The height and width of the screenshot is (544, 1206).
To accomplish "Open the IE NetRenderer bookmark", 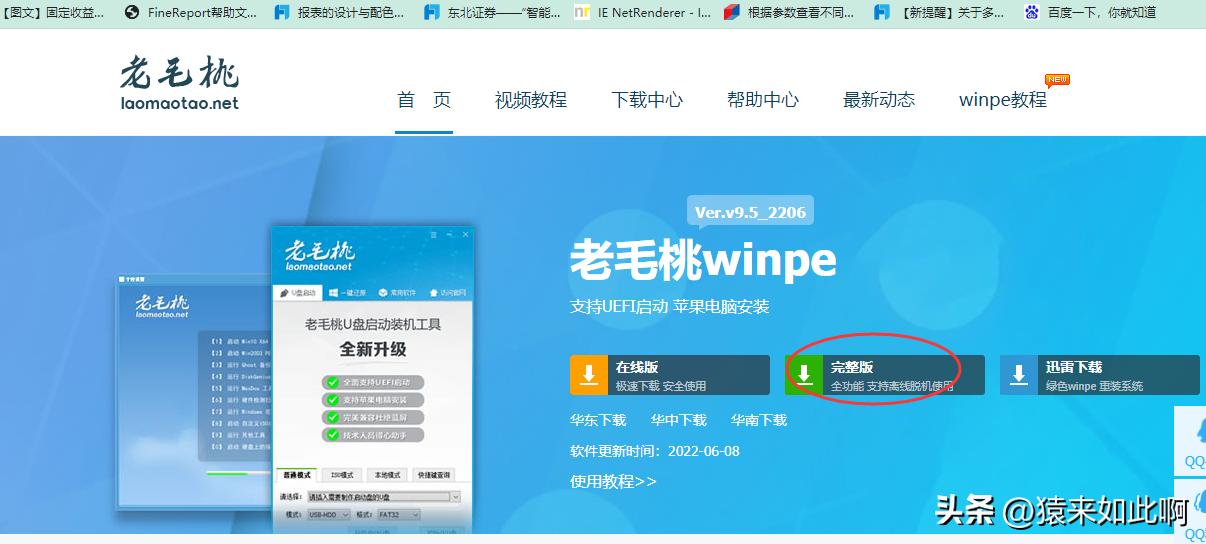I will [642, 13].
